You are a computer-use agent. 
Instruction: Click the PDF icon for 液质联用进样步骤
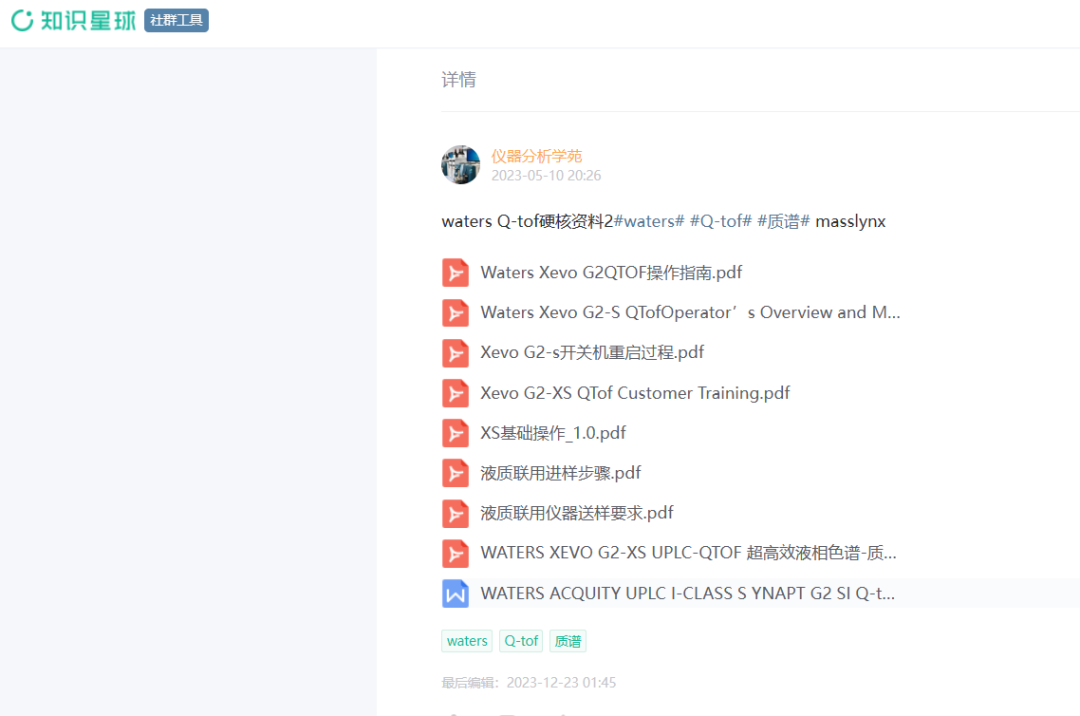[x=455, y=473]
